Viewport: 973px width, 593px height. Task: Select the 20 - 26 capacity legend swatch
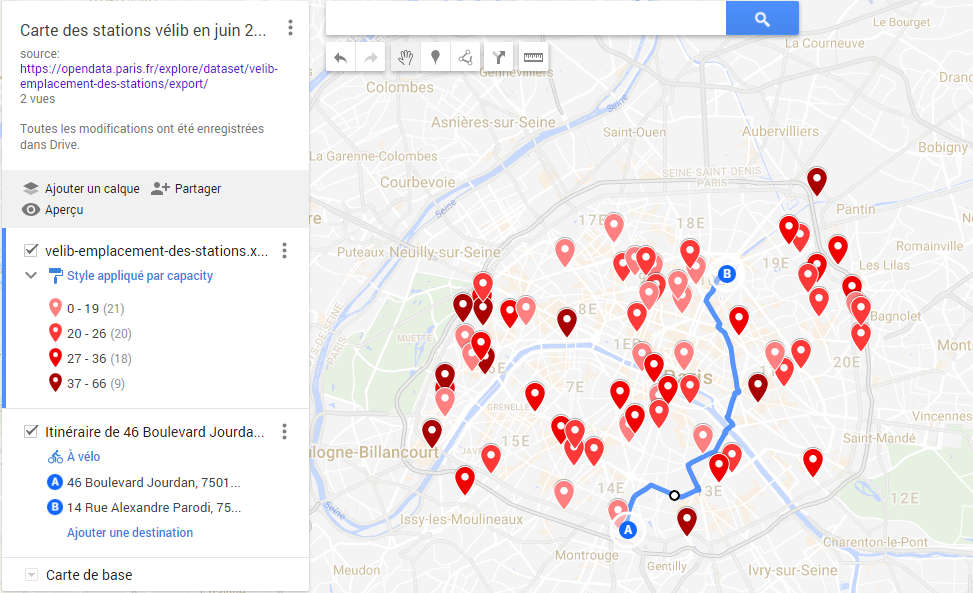[55, 333]
